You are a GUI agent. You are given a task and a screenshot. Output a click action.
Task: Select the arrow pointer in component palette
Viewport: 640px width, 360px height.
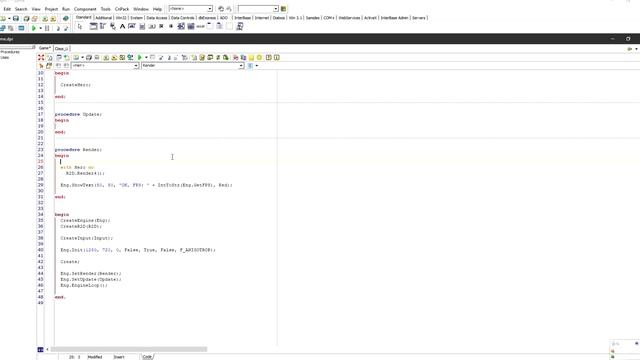80,27
